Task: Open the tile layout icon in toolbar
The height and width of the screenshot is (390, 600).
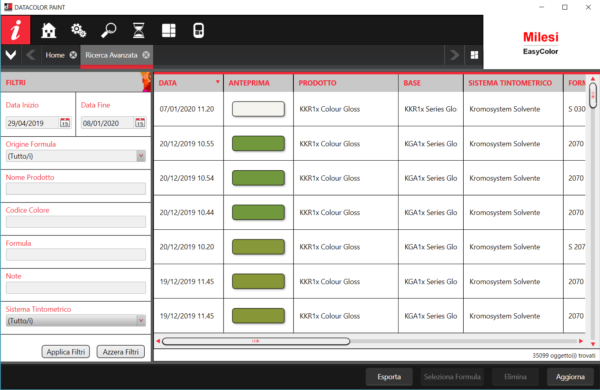Action: 168,30
